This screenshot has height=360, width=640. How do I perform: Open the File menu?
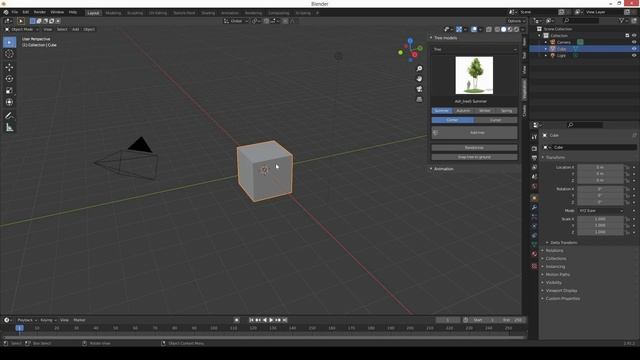click(x=15, y=12)
